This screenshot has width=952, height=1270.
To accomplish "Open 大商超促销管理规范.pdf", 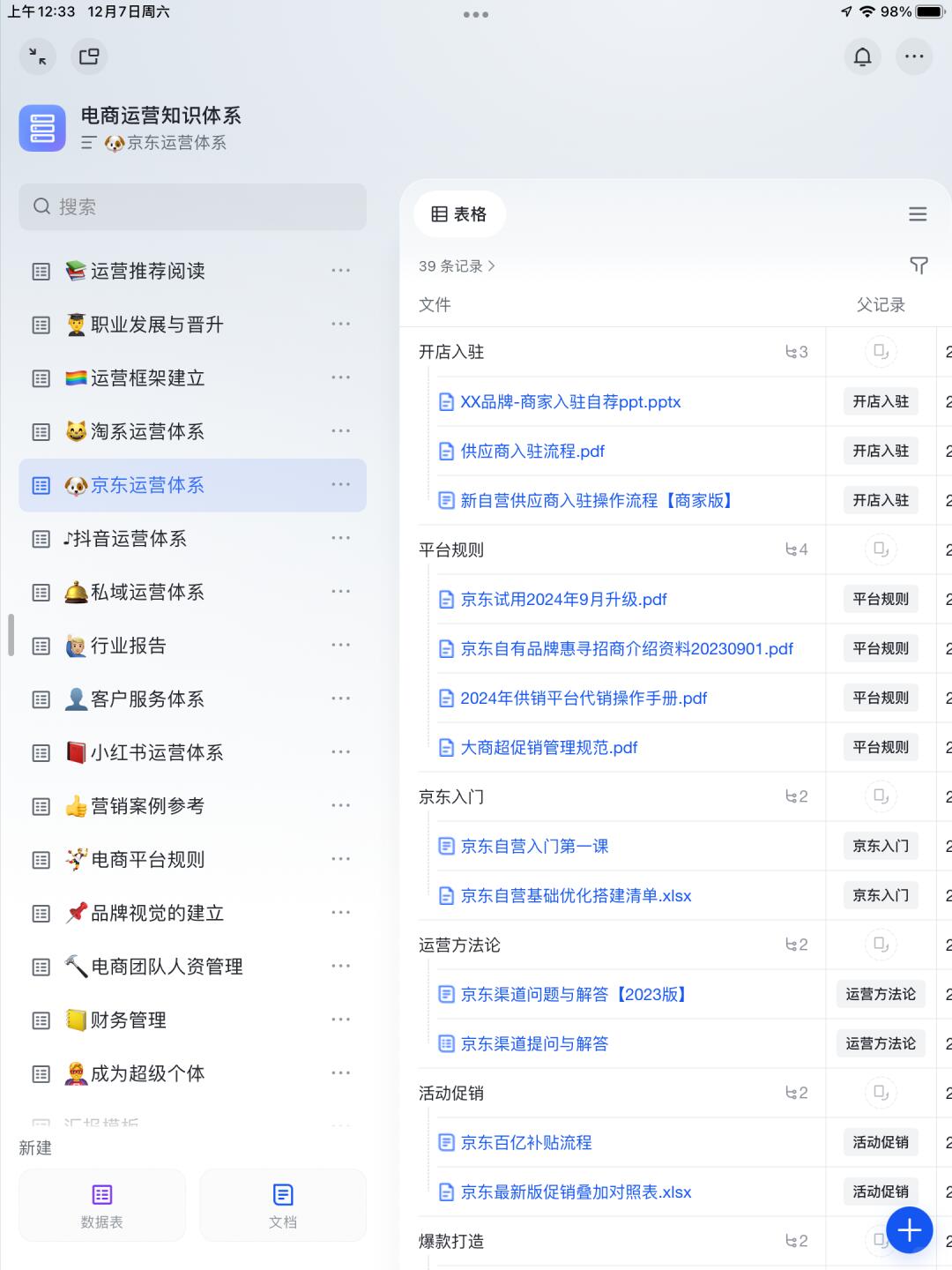I will tap(549, 748).
